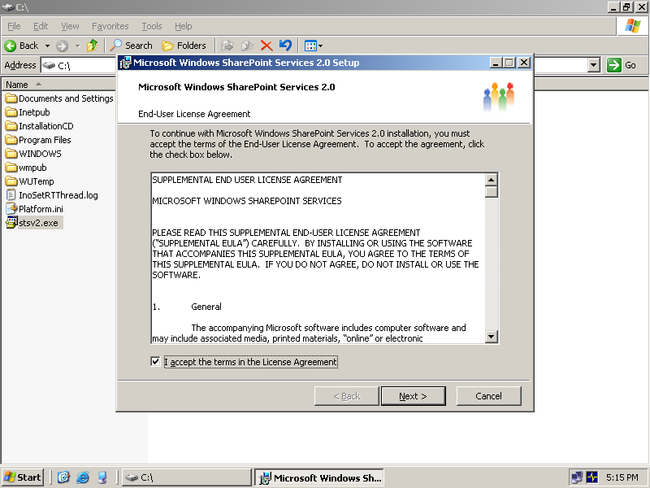Open the Back button history dropdown arrow
Screen dimensions: 650x488
pyautogui.click(x=47, y=46)
